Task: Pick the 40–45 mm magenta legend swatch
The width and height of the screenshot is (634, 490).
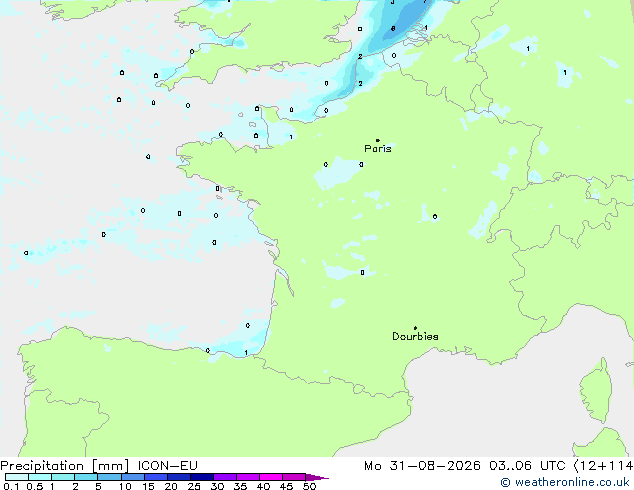Action: (271, 477)
